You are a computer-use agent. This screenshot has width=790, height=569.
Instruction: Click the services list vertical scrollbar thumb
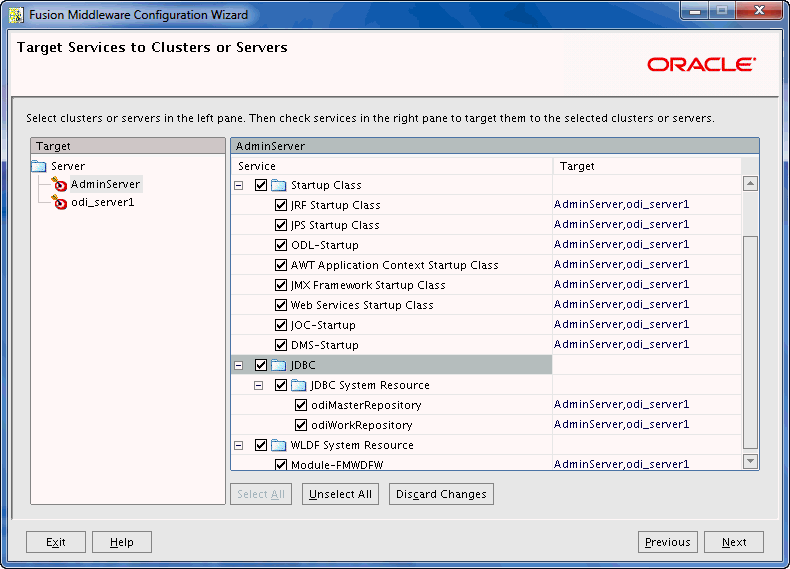point(750,342)
